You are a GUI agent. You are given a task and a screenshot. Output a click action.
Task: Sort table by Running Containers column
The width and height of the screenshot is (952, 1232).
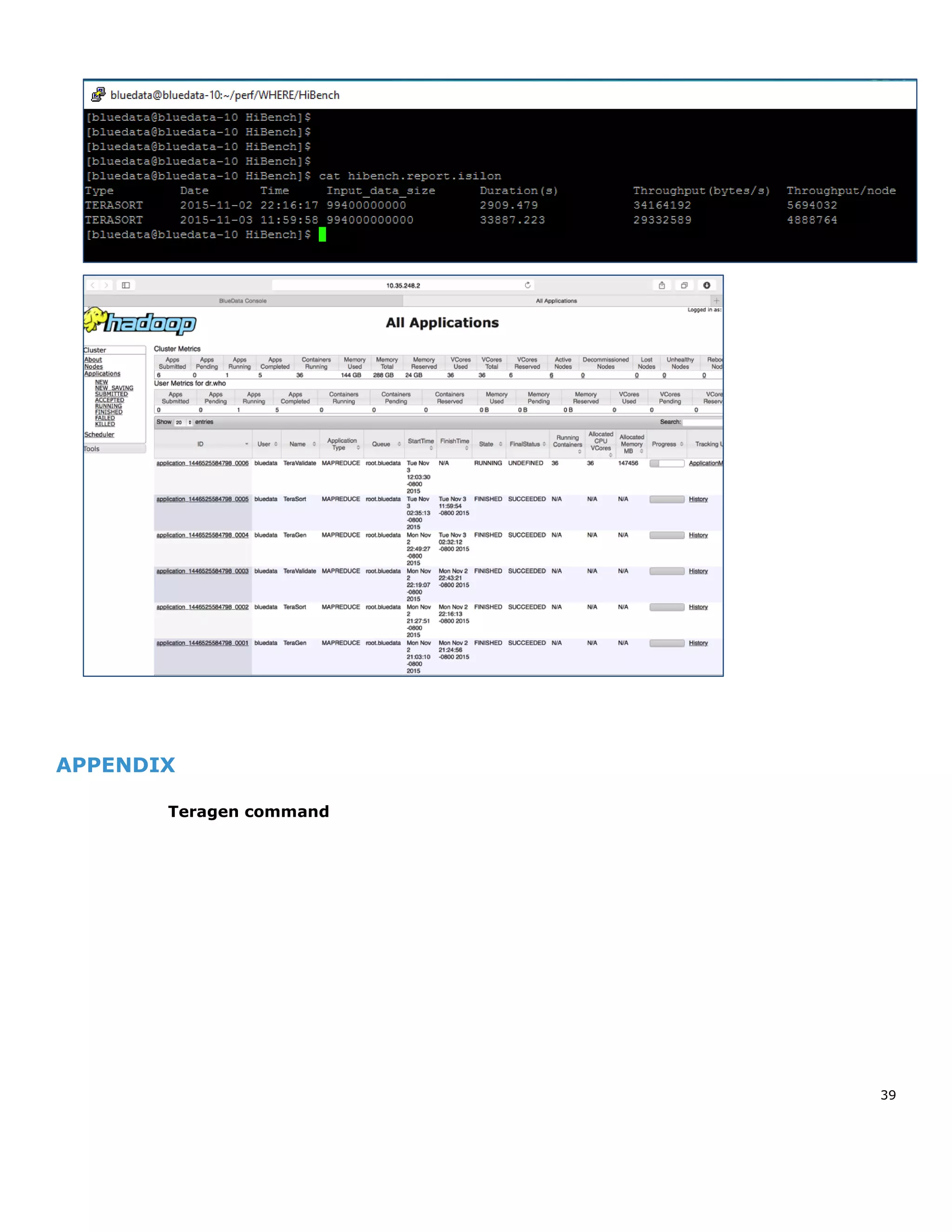click(x=568, y=444)
